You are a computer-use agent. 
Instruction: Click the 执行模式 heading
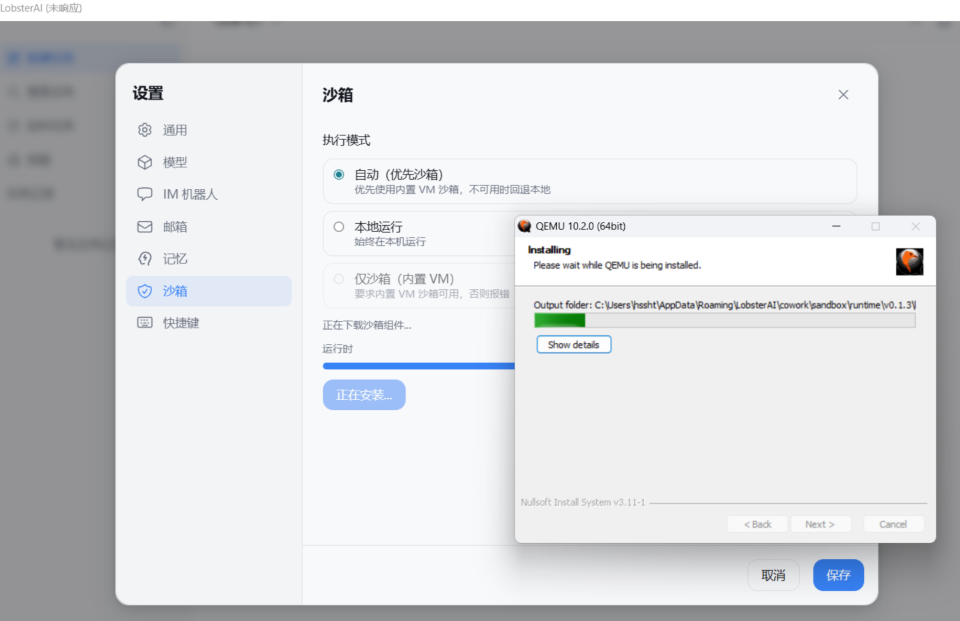[x=347, y=140]
